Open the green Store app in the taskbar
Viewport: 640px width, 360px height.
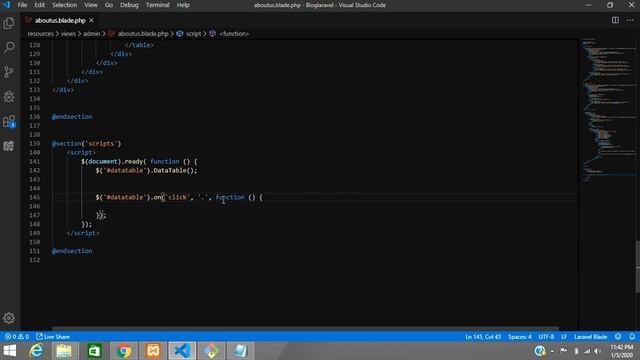94,351
